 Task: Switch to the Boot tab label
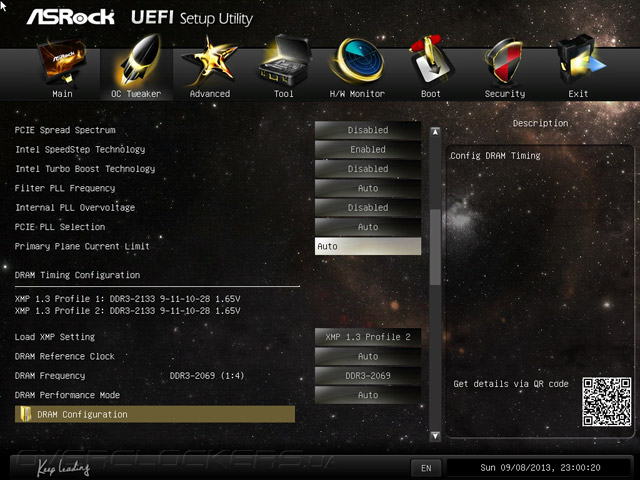coord(431,94)
